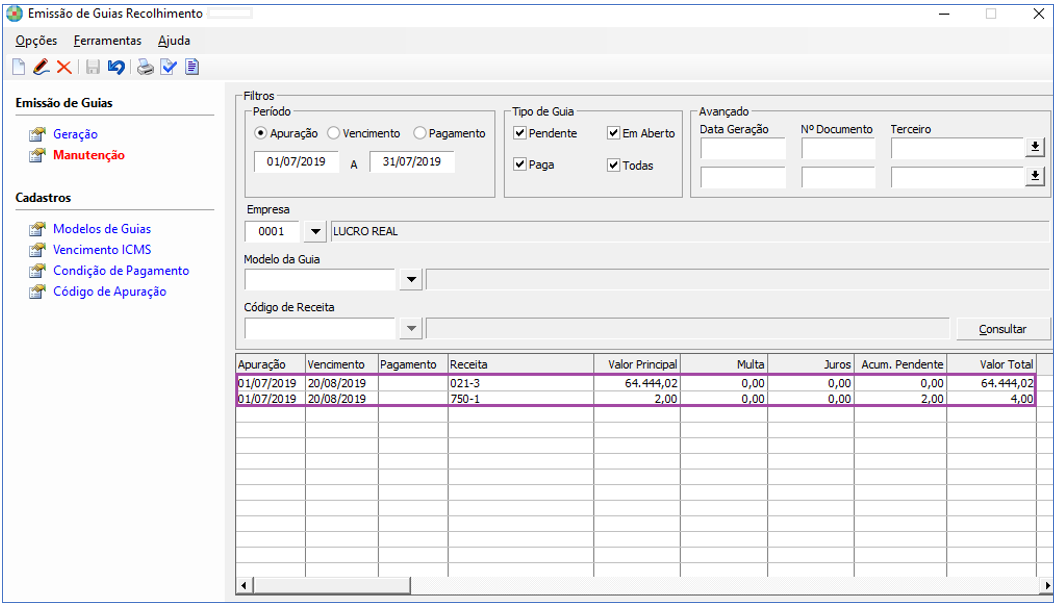1057x605 pixels.
Task: Open the Ajuda menu
Action: [x=174, y=40]
